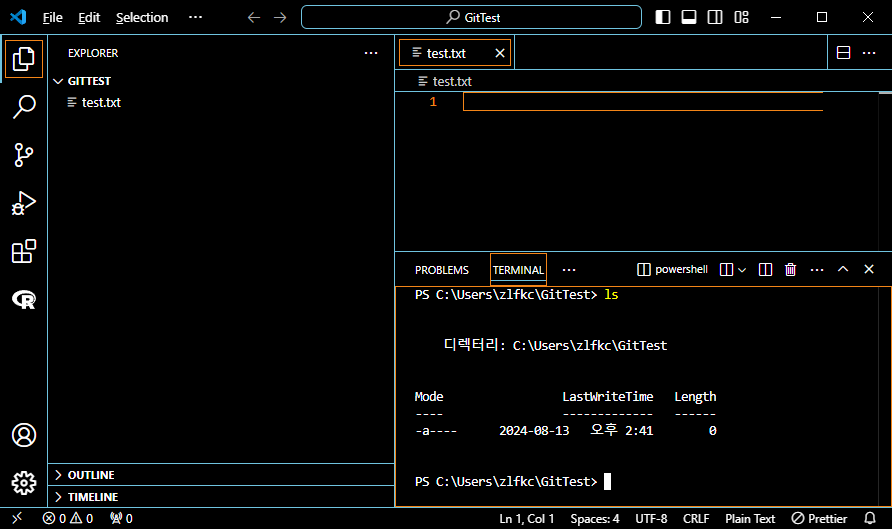Select the test.txt editor tab
892x529 pixels.
click(455, 53)
